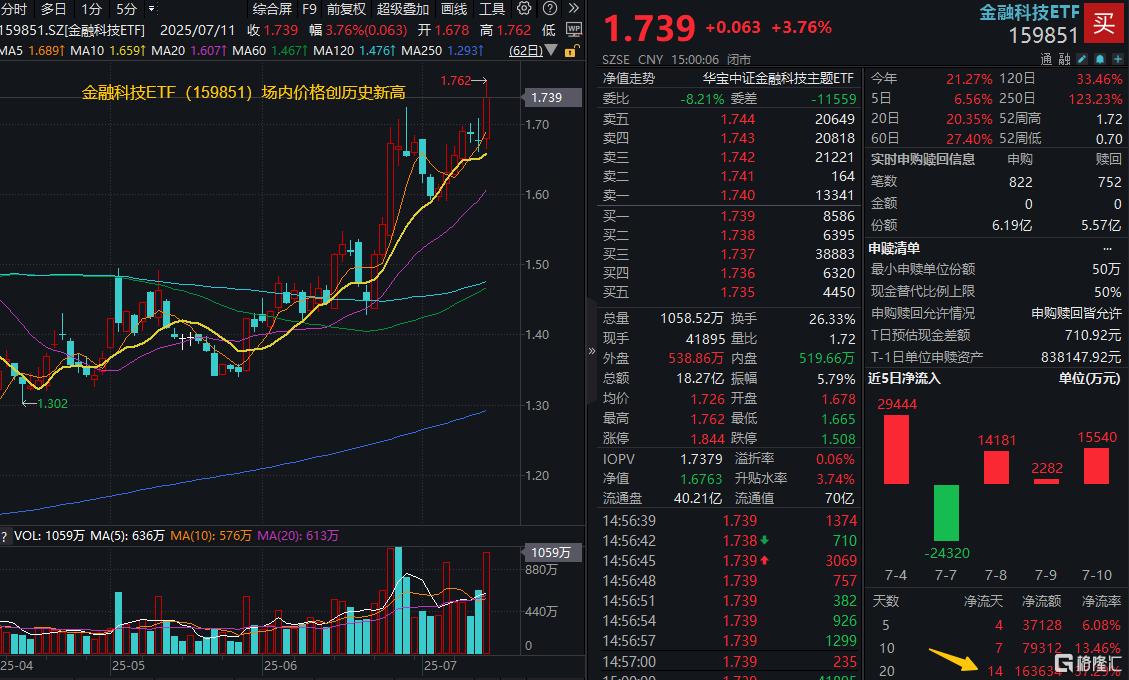The height and width of the screenshot is (680, 1129).
Task: Open the time period dropdown arrow after 5分
Action: pos(151,9)
